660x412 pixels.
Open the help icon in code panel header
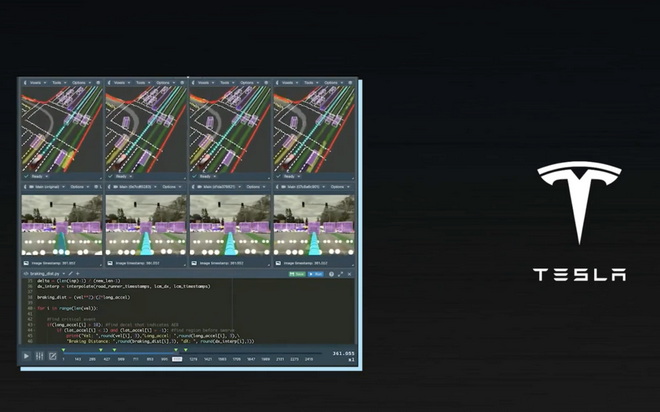pos(331,274)
